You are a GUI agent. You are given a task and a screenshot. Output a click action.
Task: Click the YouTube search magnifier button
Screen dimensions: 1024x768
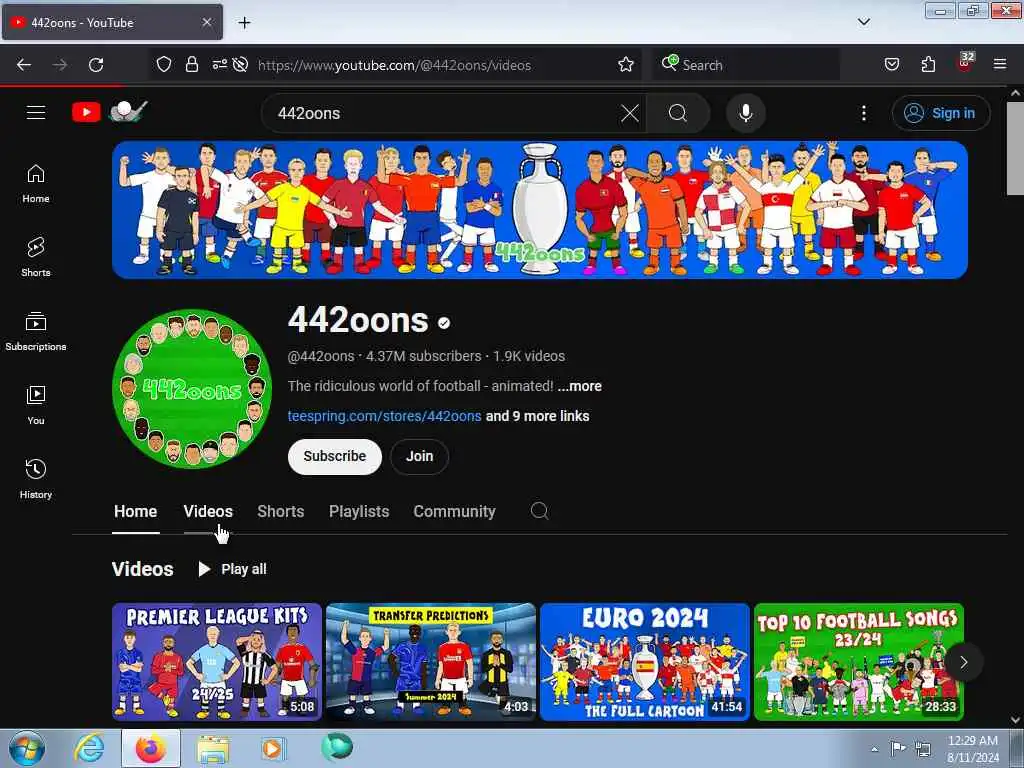[678, 113]
